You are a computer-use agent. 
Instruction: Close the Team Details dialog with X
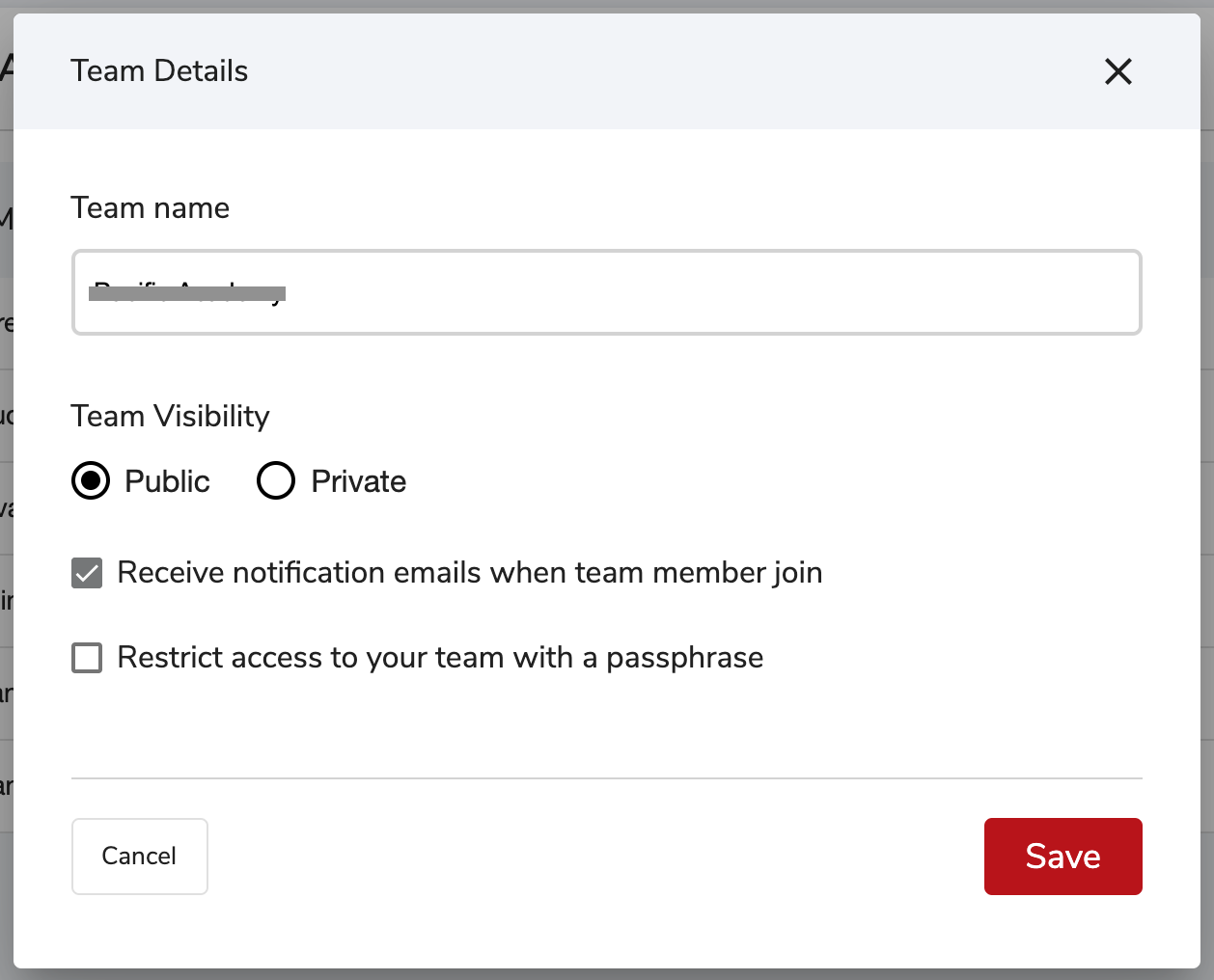[1117, 71]
